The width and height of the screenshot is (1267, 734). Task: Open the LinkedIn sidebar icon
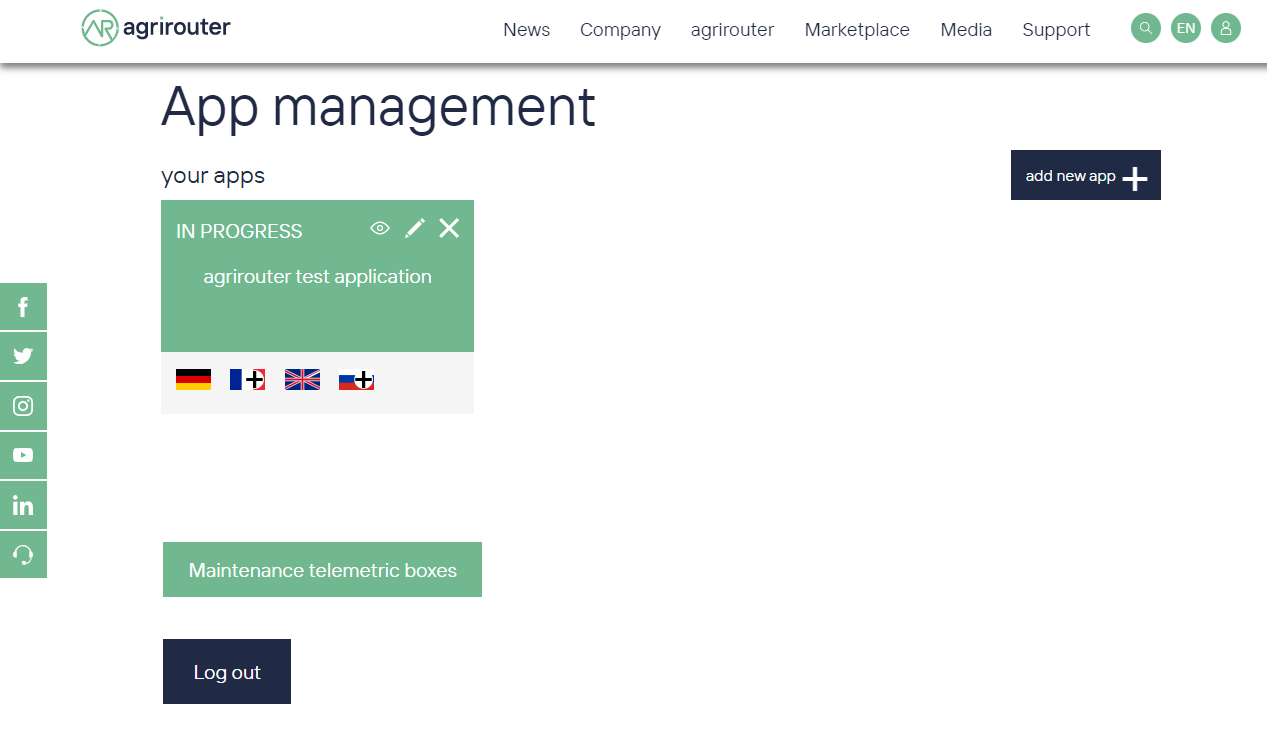(23, 505)
